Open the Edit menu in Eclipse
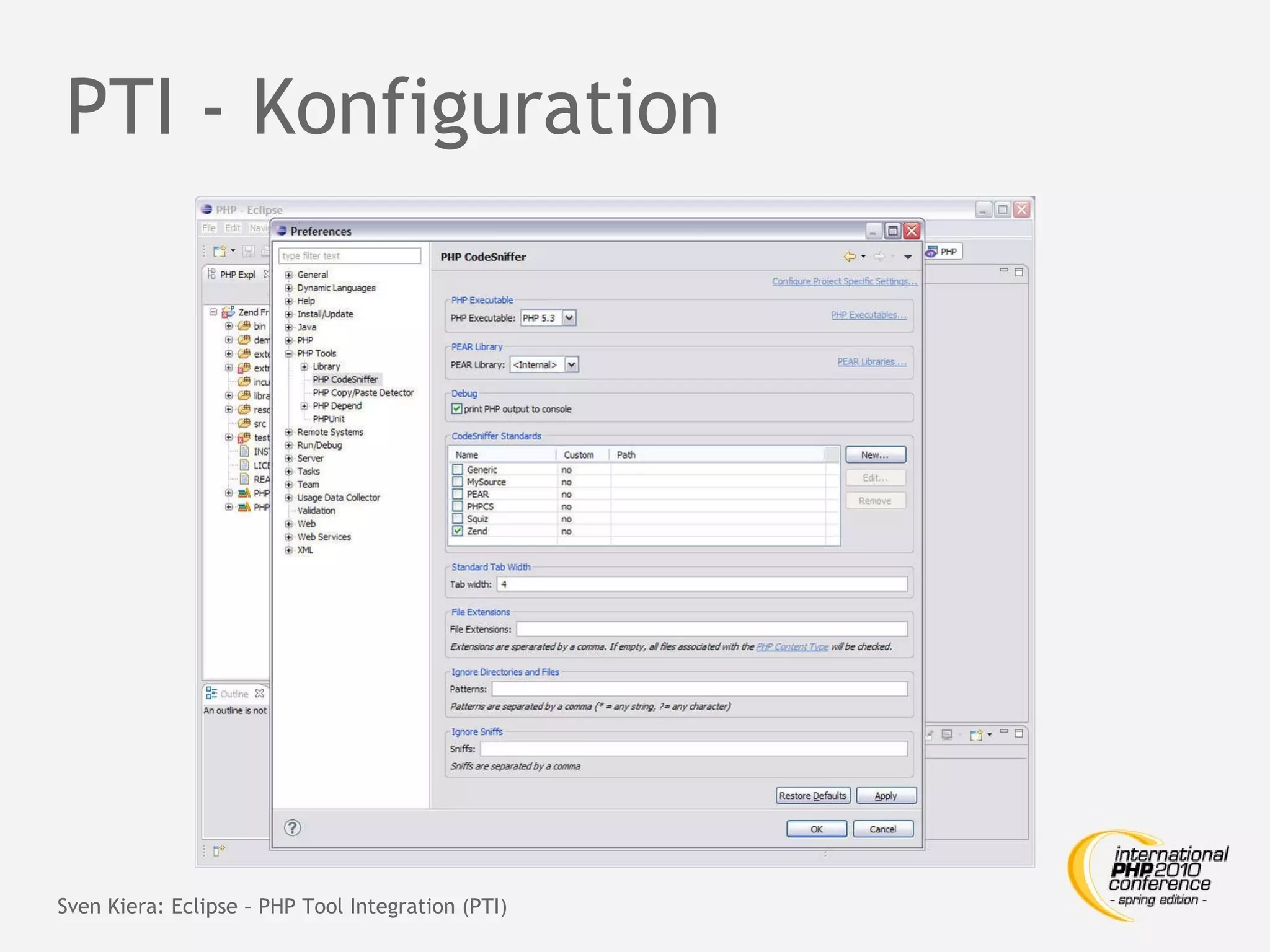Screen dimensions: 1270x952 pos(233,228)
